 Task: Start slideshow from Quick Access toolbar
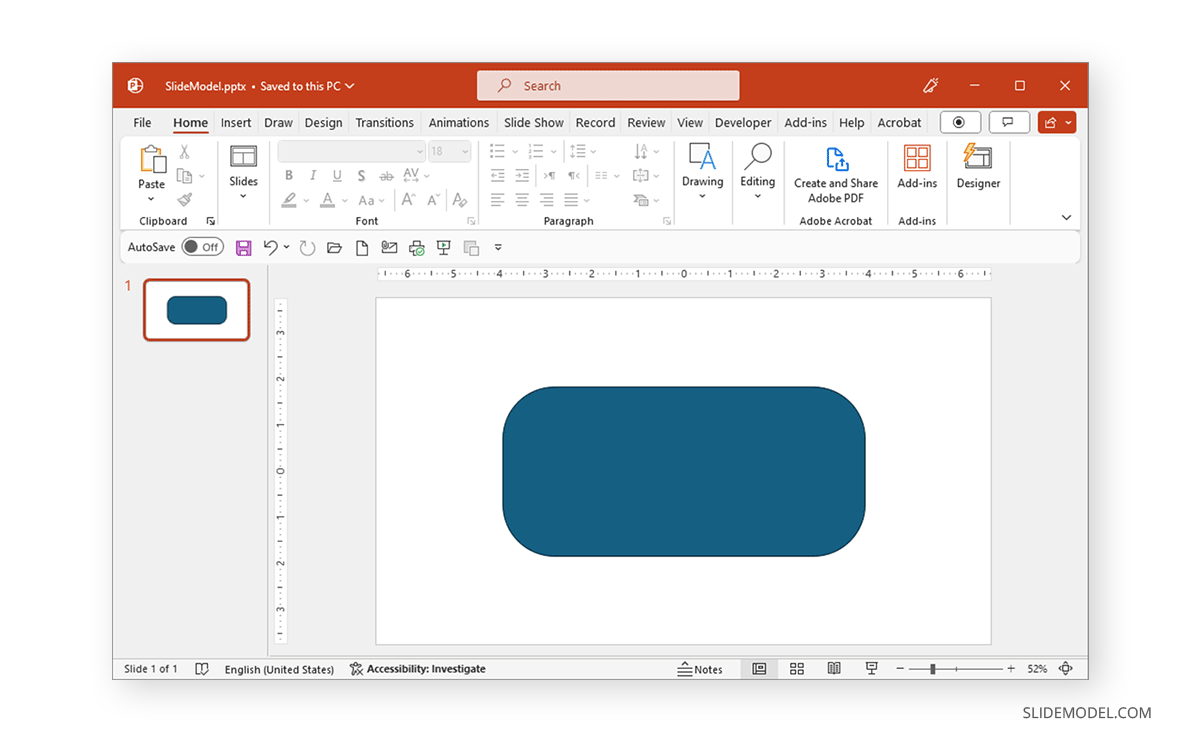(443, 247)
